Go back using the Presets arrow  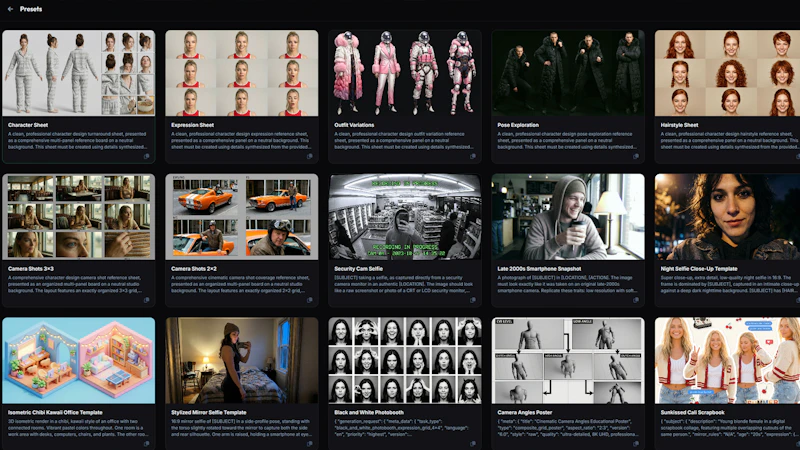pos(10,9)
